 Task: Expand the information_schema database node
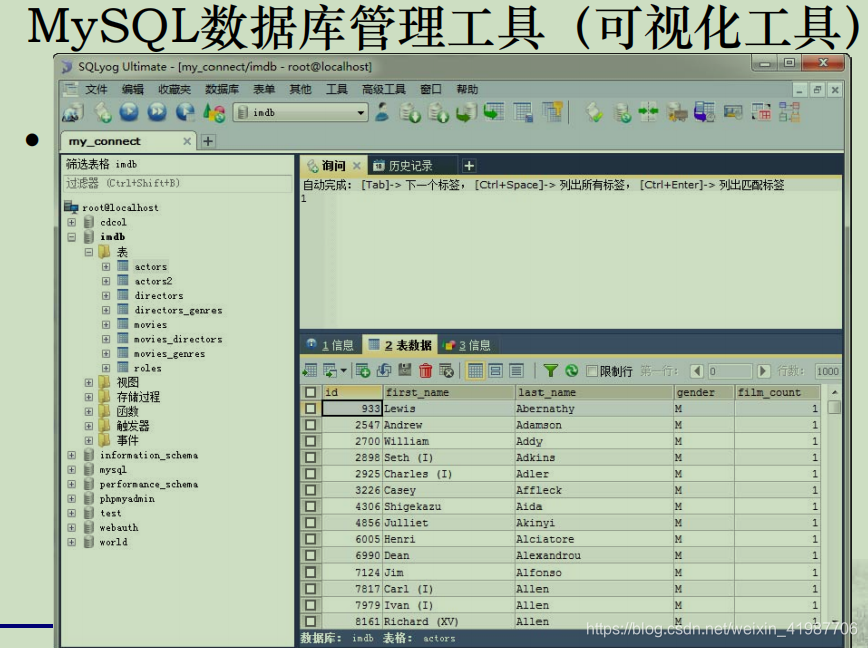pyautogui.click(x=71, y=455)
